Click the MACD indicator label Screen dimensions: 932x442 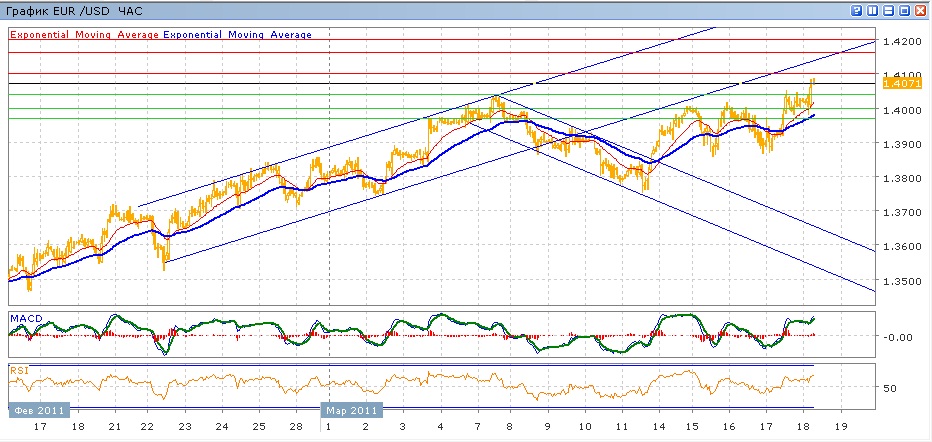coord(25,318)
